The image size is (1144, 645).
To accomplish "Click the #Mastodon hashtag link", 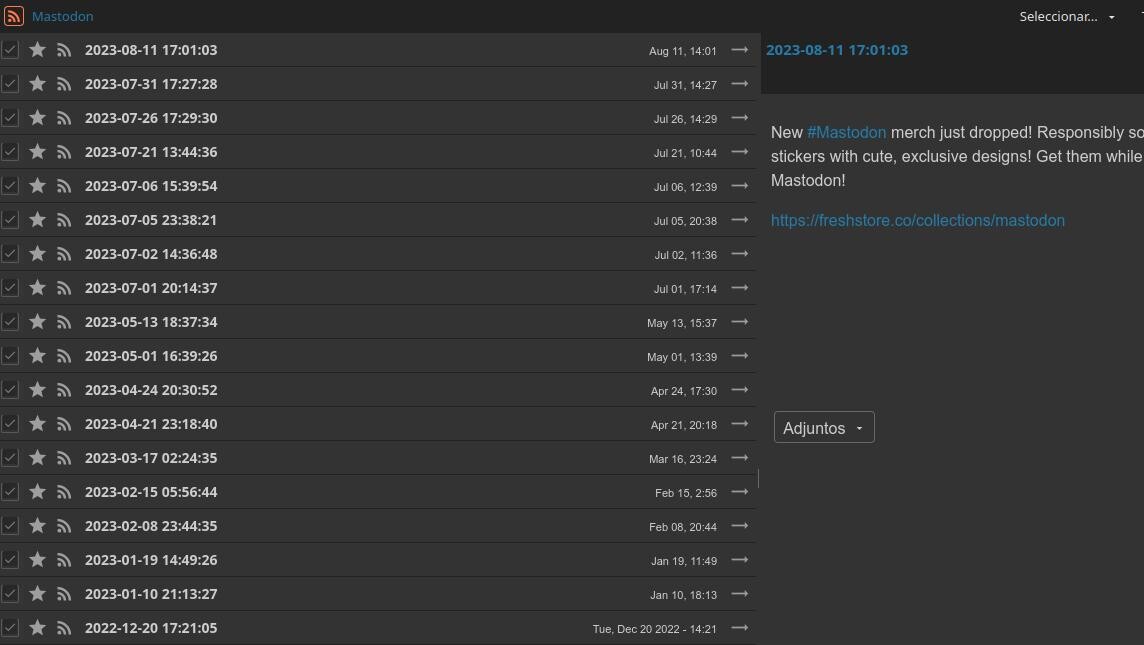I will pyautogui.click(x=846, y=132).
